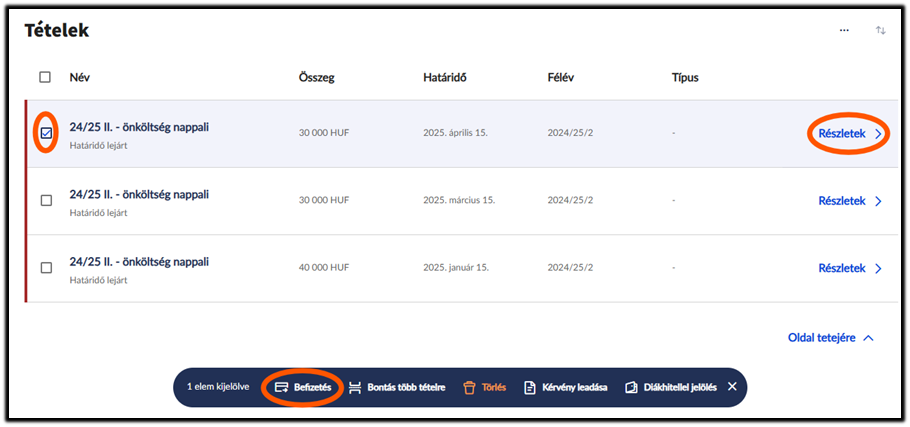910x427 pixels.
Task: Click the orange Törlés trash icon
Action: pyautogui.click(x=467, y=387)
